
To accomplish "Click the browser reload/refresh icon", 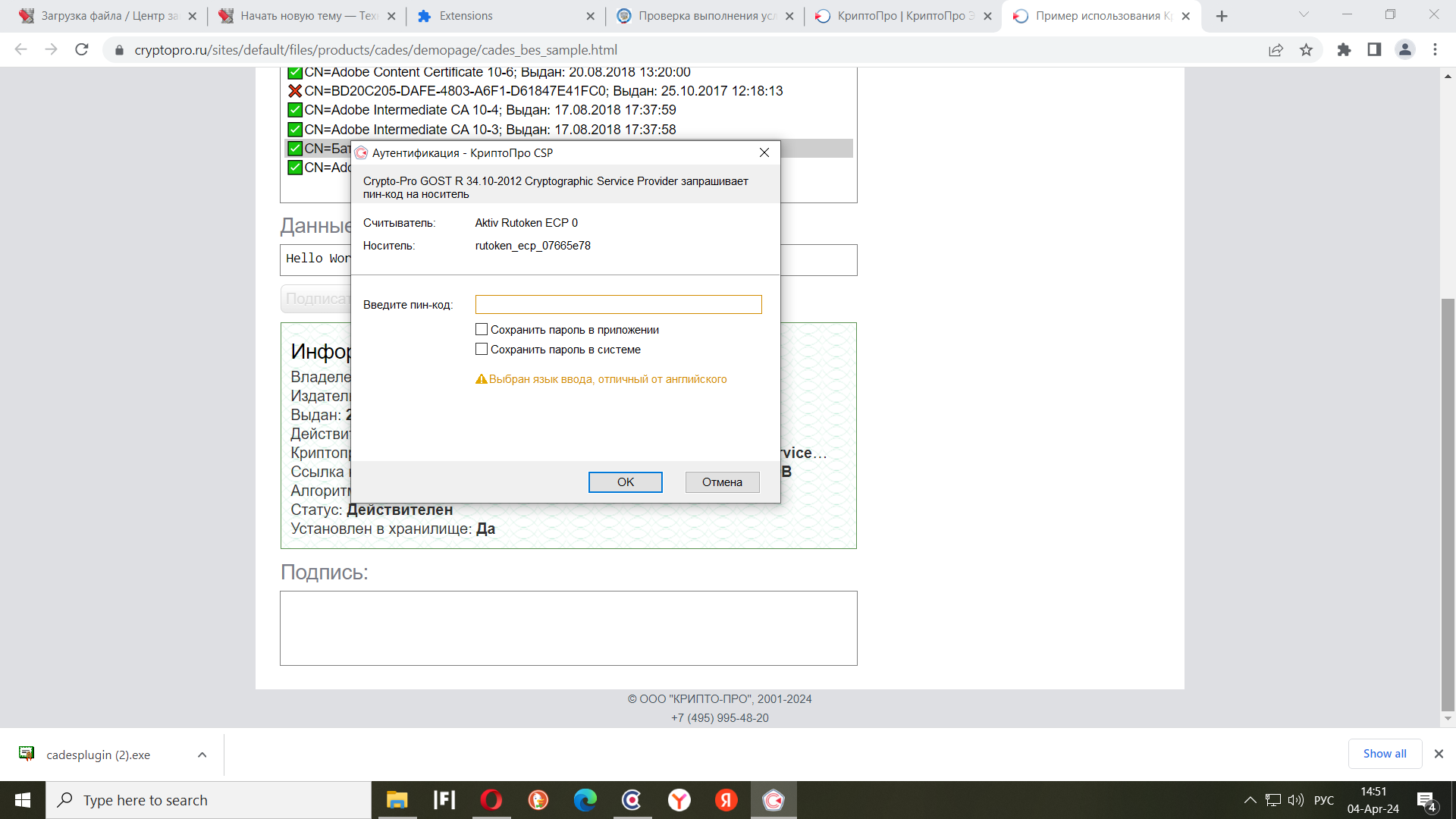I will coord(84,48).
